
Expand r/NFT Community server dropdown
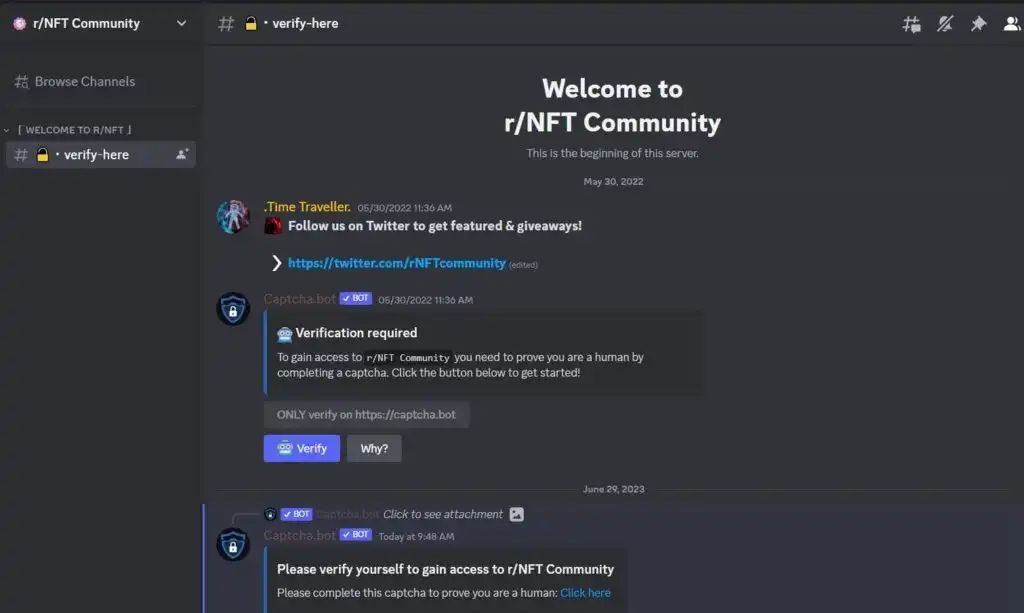[x=181, y=24]
